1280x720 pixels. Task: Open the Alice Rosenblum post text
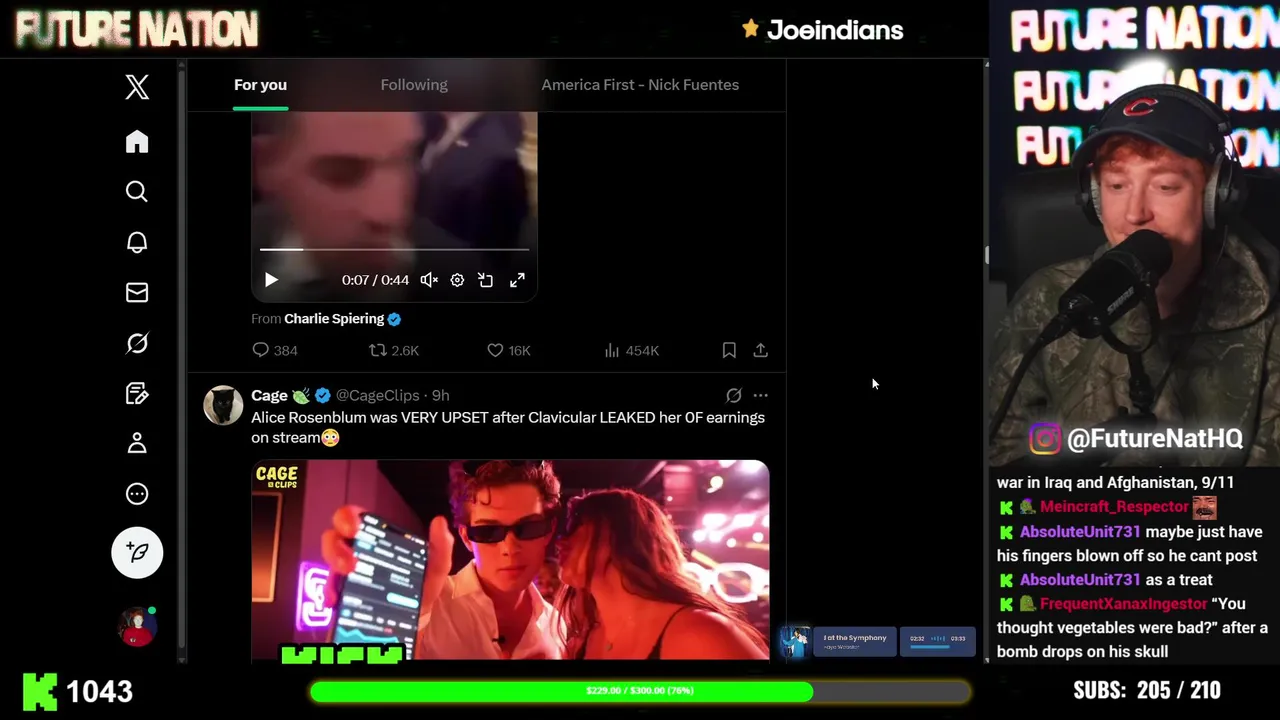(x=508, y=427)
